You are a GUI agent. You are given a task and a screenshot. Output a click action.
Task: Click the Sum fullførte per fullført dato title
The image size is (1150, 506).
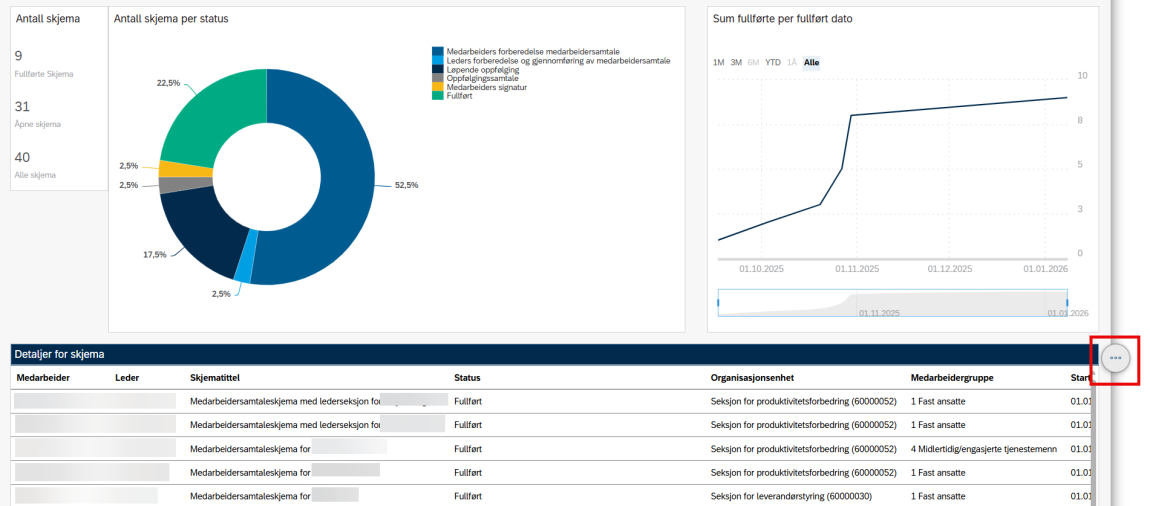(782, 19)
